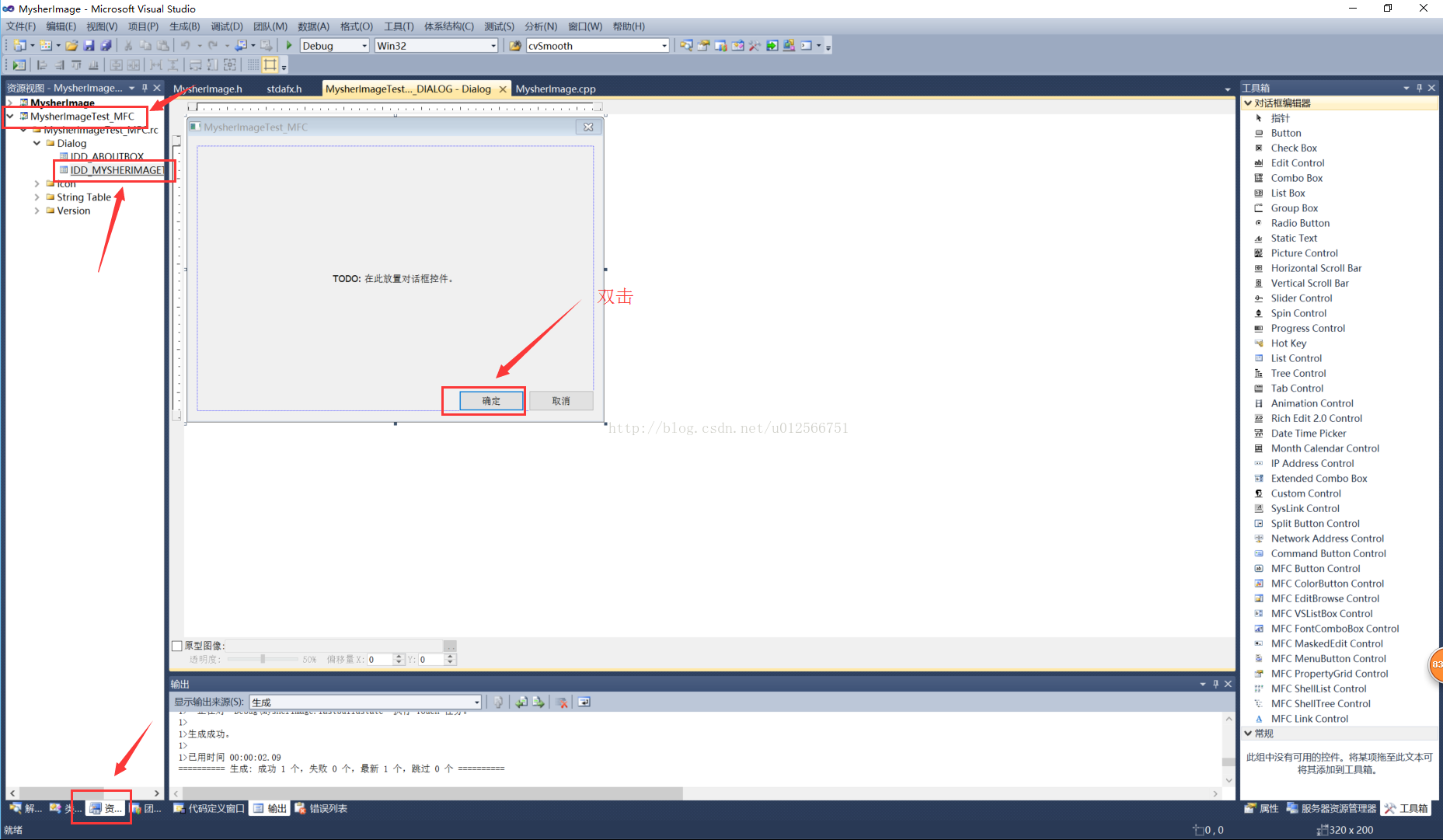Select the Check Box control tool

pyautogui.click(x=1294, y=148)
